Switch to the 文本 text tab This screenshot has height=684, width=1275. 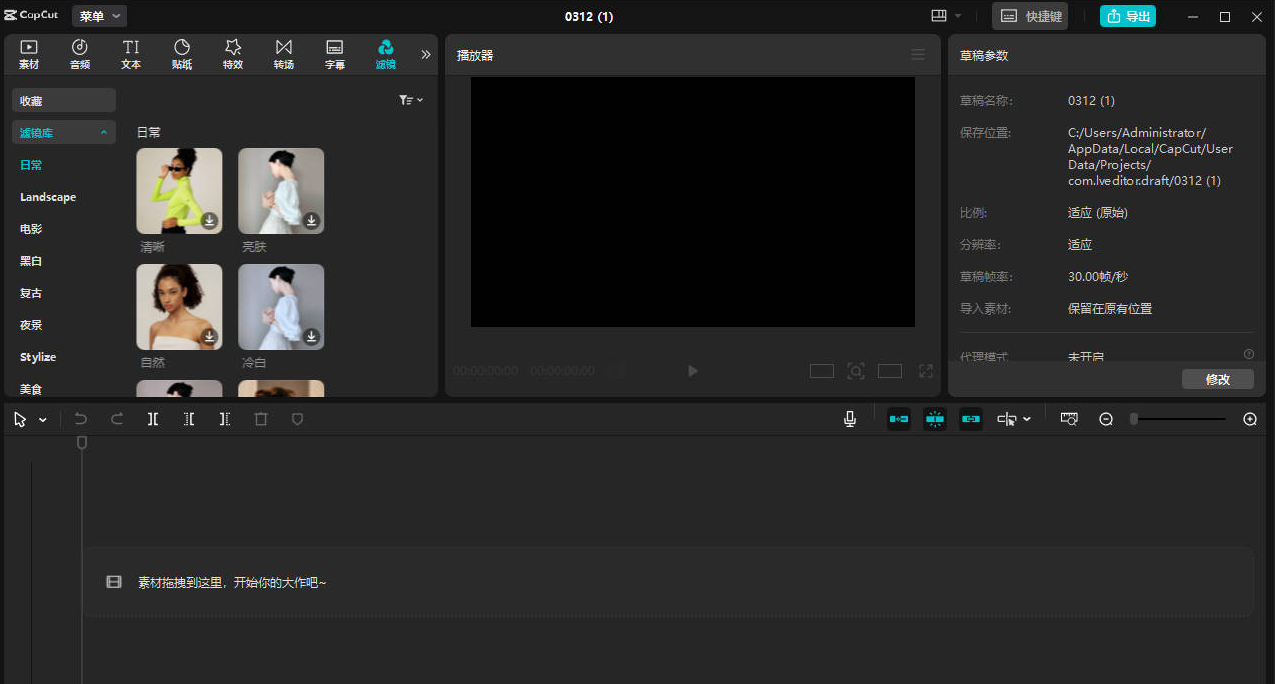tap(131, 54)
